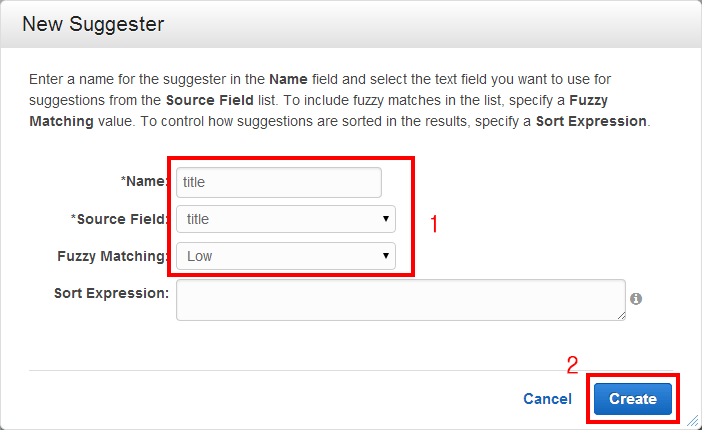
Task: Click bold "Sort Expression" in the instructions paragraph
Action: point(592,122)
